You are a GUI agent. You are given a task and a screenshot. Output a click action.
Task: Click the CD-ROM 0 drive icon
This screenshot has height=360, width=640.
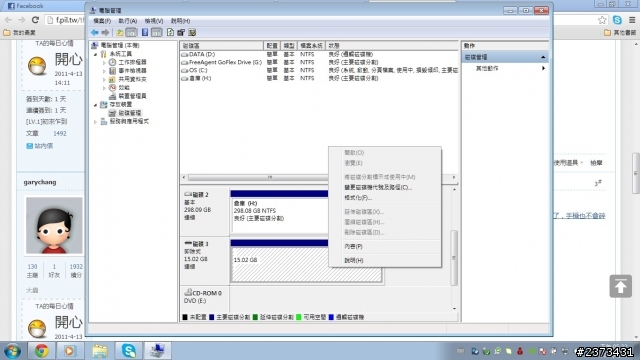[188, 292]
